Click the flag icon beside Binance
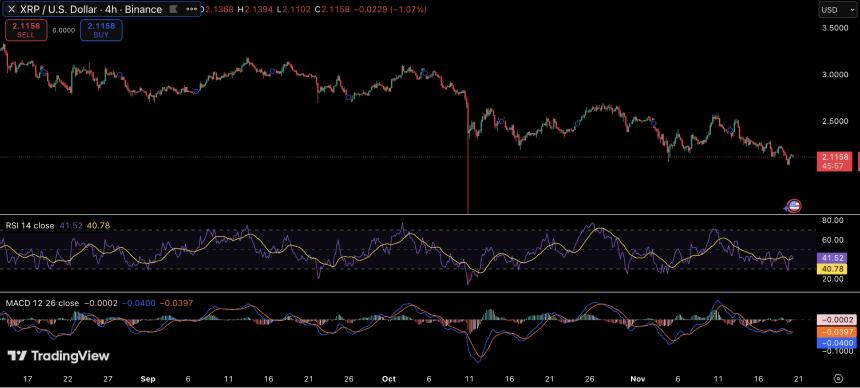The width and height of the screenshot is (860, 388). coord(174,9)
